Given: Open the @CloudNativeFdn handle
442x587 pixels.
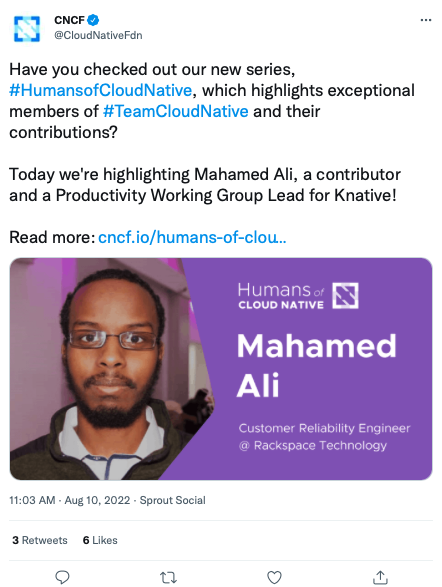Looking at the screenshot, I should tap(98, 35).
